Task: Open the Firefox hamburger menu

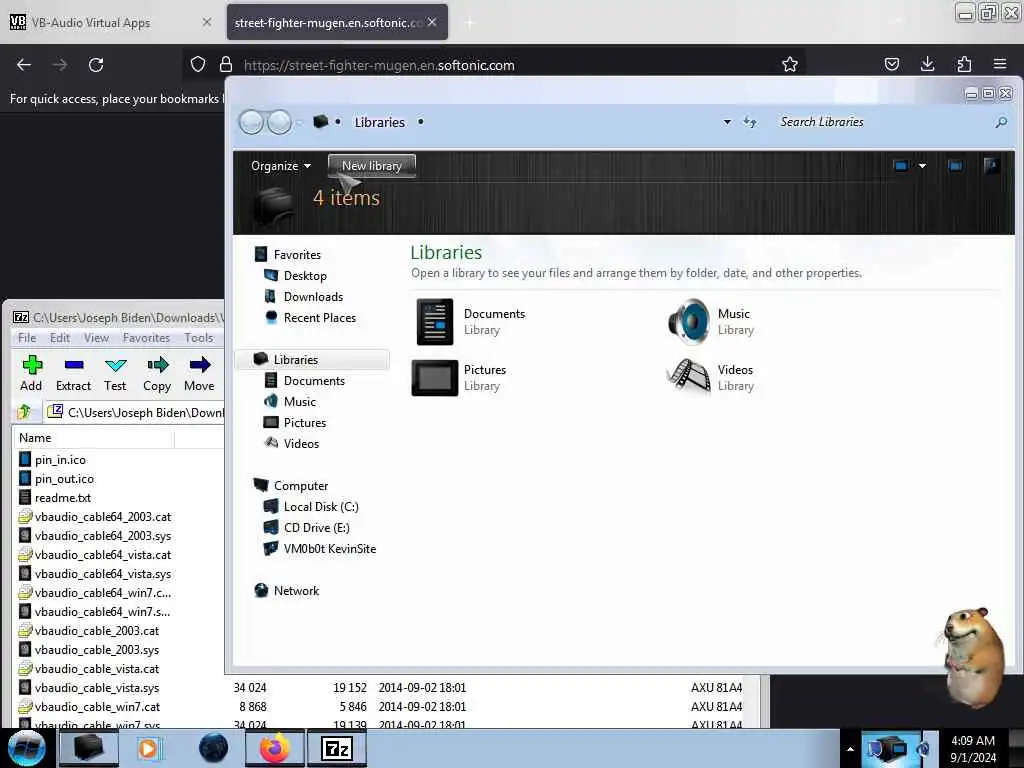Action: 1000,64
